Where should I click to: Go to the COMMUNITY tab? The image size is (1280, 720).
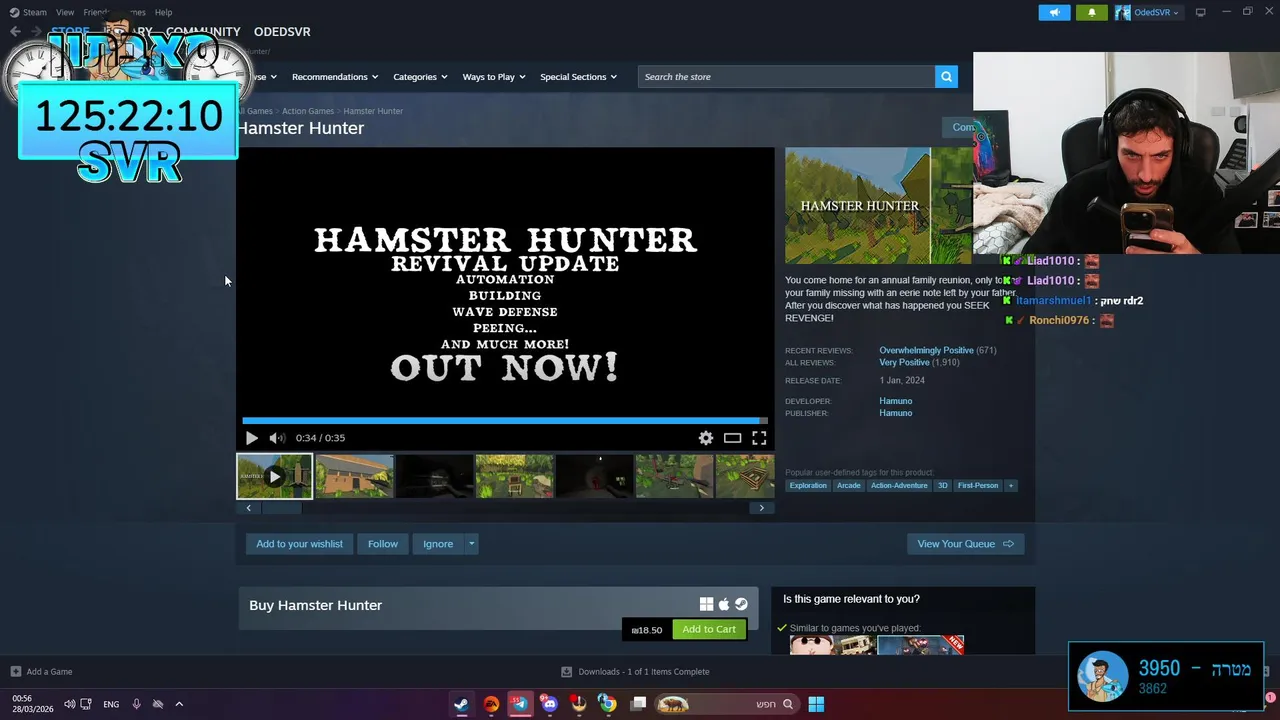(x=203, y=32)
